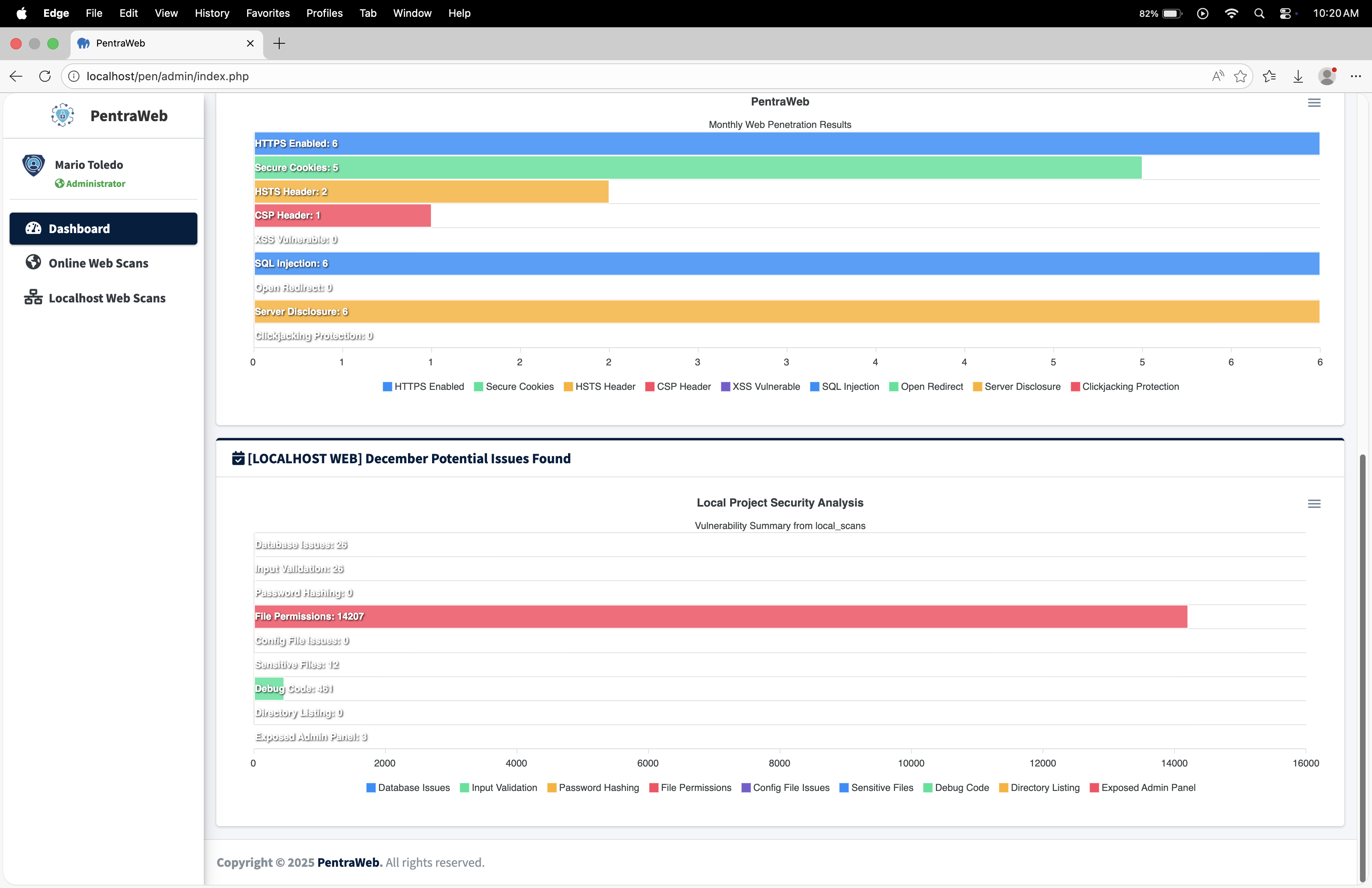
Task: Click the browser refresh icon
Action: pyautogui.click(x=45, y=76)
